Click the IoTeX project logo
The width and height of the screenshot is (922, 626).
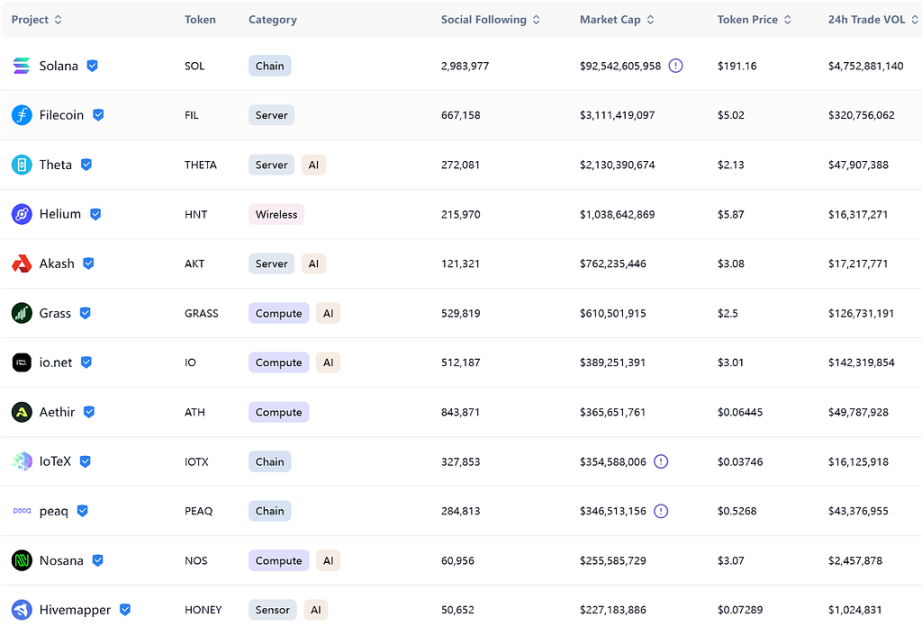point(22,461)
